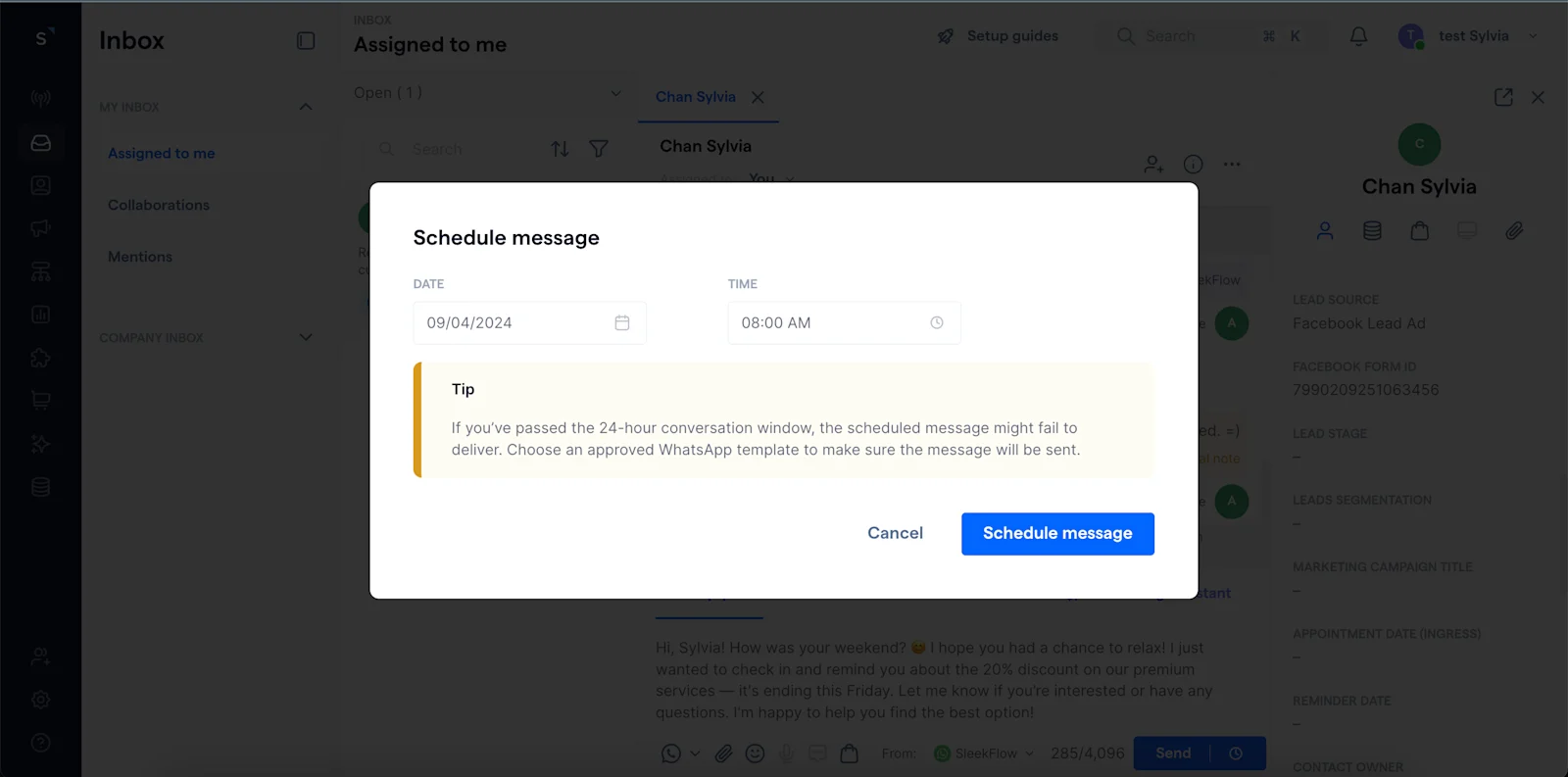
Task: Click the schedule send clock beside Send
Action: click(1237, 753)
